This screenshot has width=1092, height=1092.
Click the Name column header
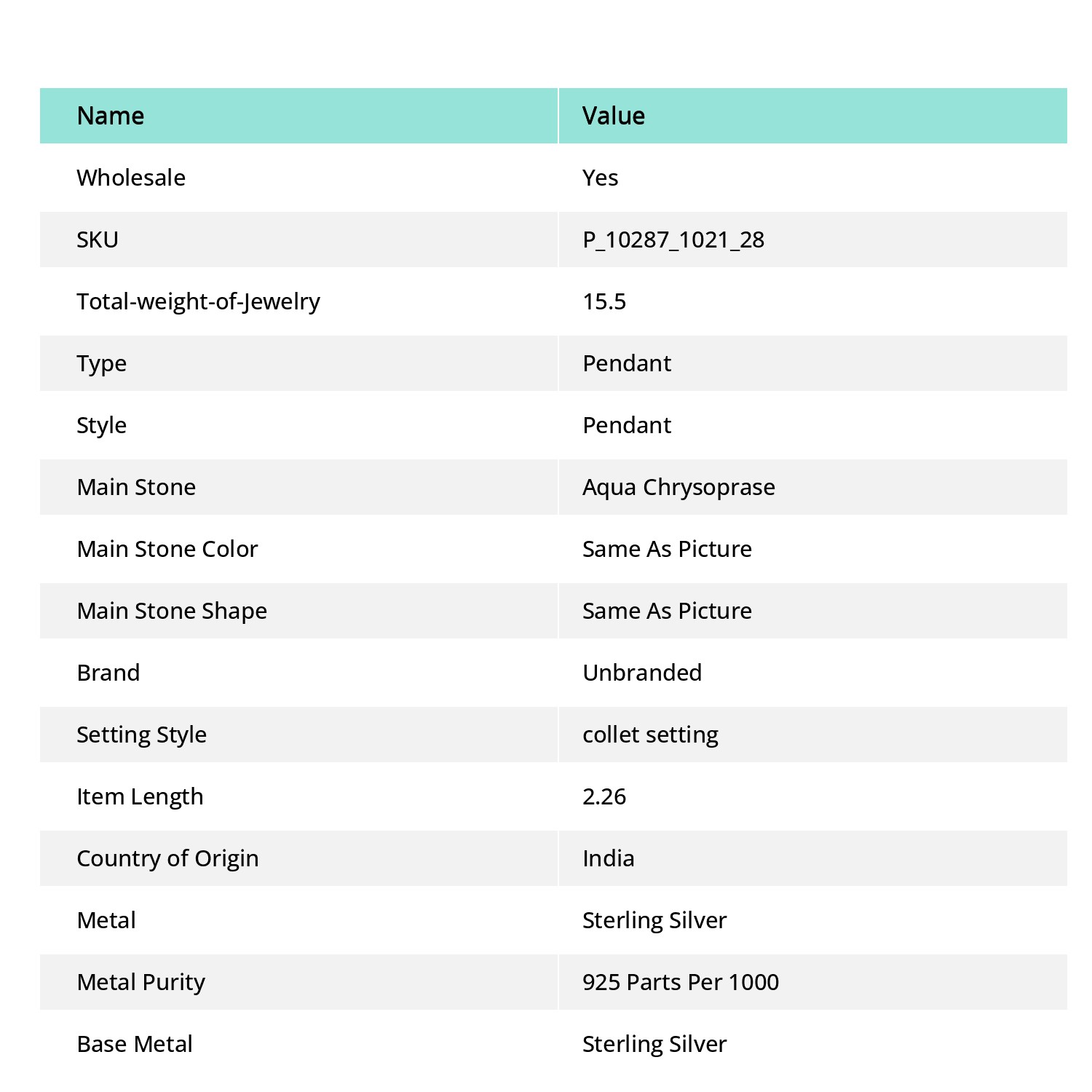[x=111, y=116]
